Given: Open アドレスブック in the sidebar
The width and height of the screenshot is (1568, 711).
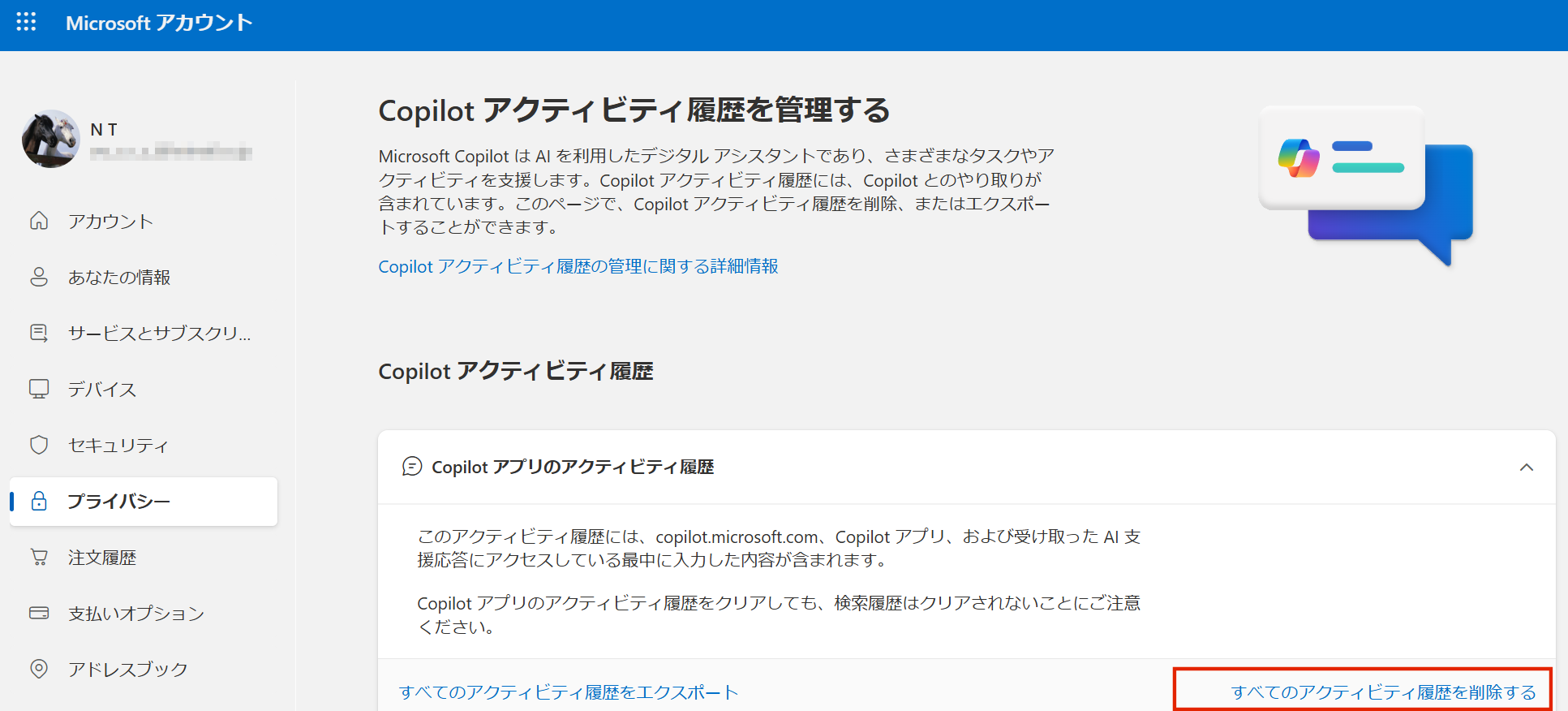Looking at the screenshot, I should click(x=144, y=669).
